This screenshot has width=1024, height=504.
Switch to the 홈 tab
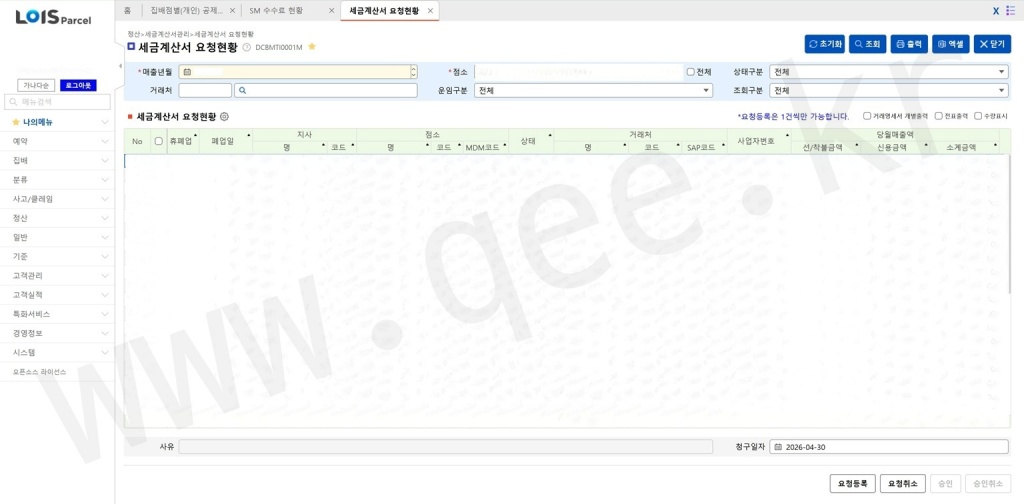click(128, 11)
